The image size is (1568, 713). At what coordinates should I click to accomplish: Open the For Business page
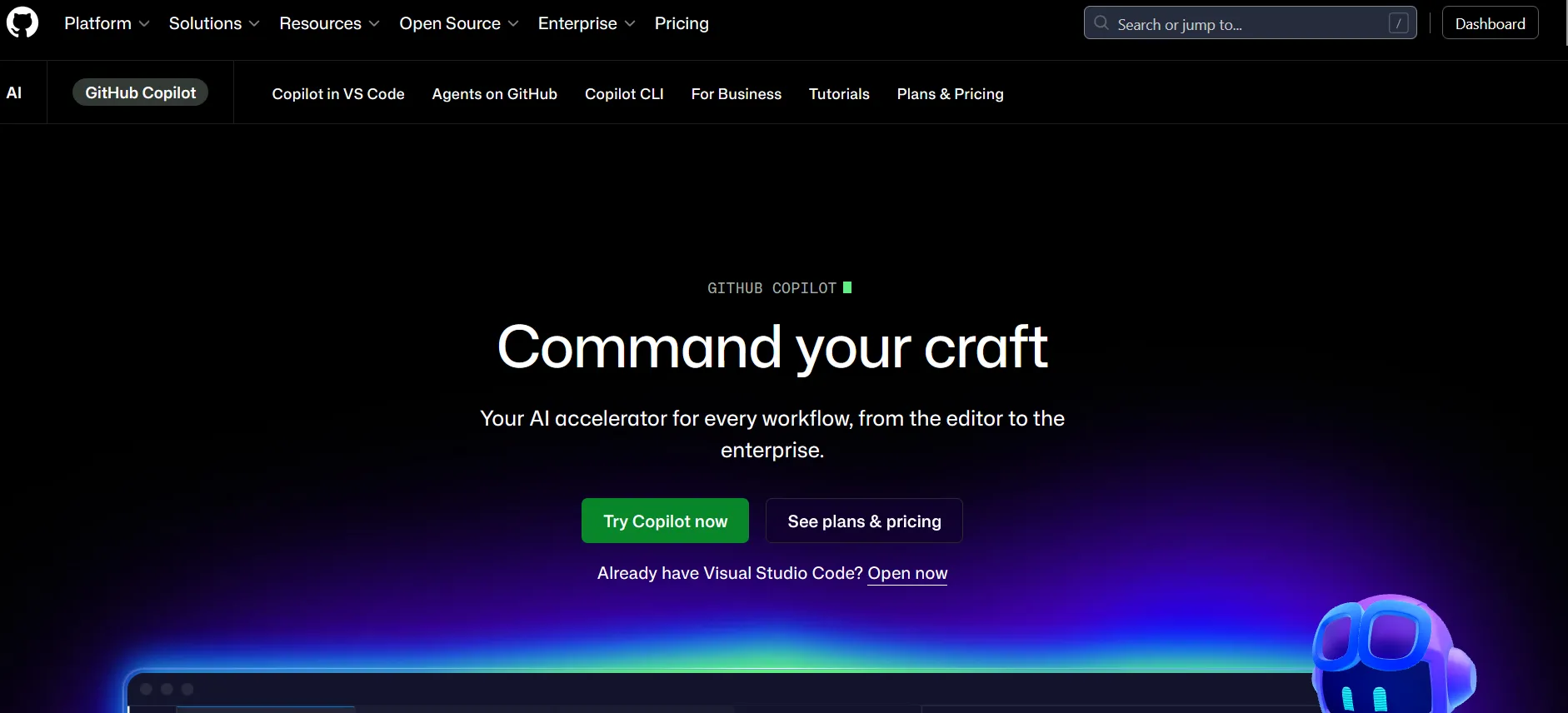[x=737, y=94]
